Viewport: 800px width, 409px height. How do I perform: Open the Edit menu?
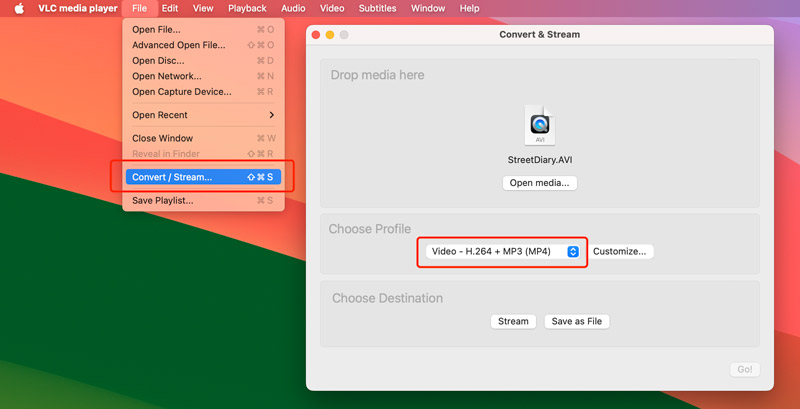(170, 9)
